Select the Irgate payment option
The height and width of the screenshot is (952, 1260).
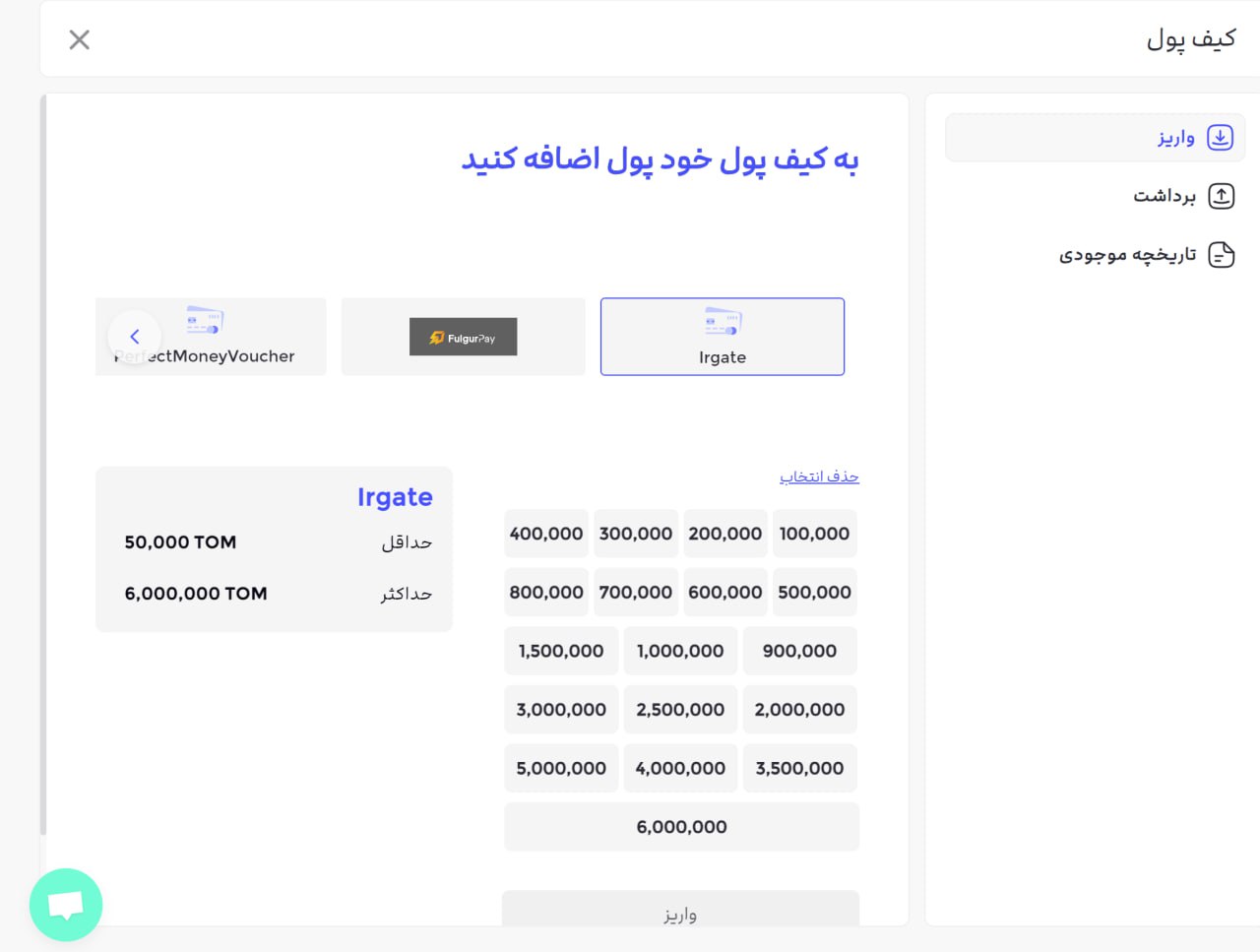[723, 337]
